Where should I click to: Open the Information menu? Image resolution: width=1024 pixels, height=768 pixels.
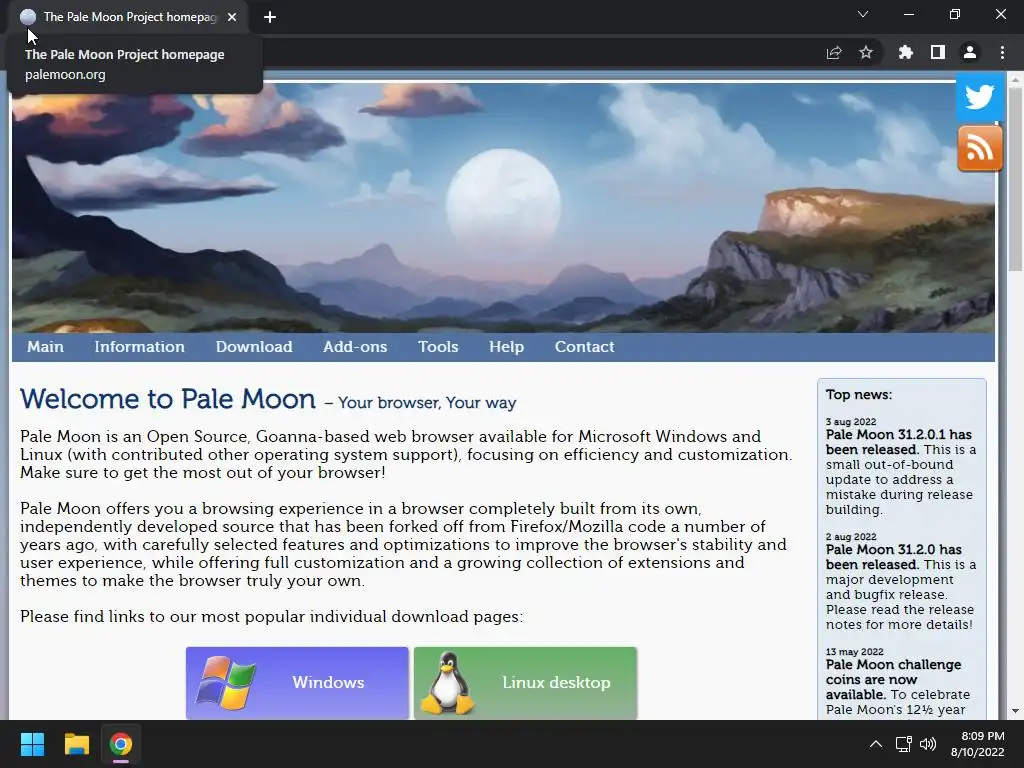pos(139,347)
